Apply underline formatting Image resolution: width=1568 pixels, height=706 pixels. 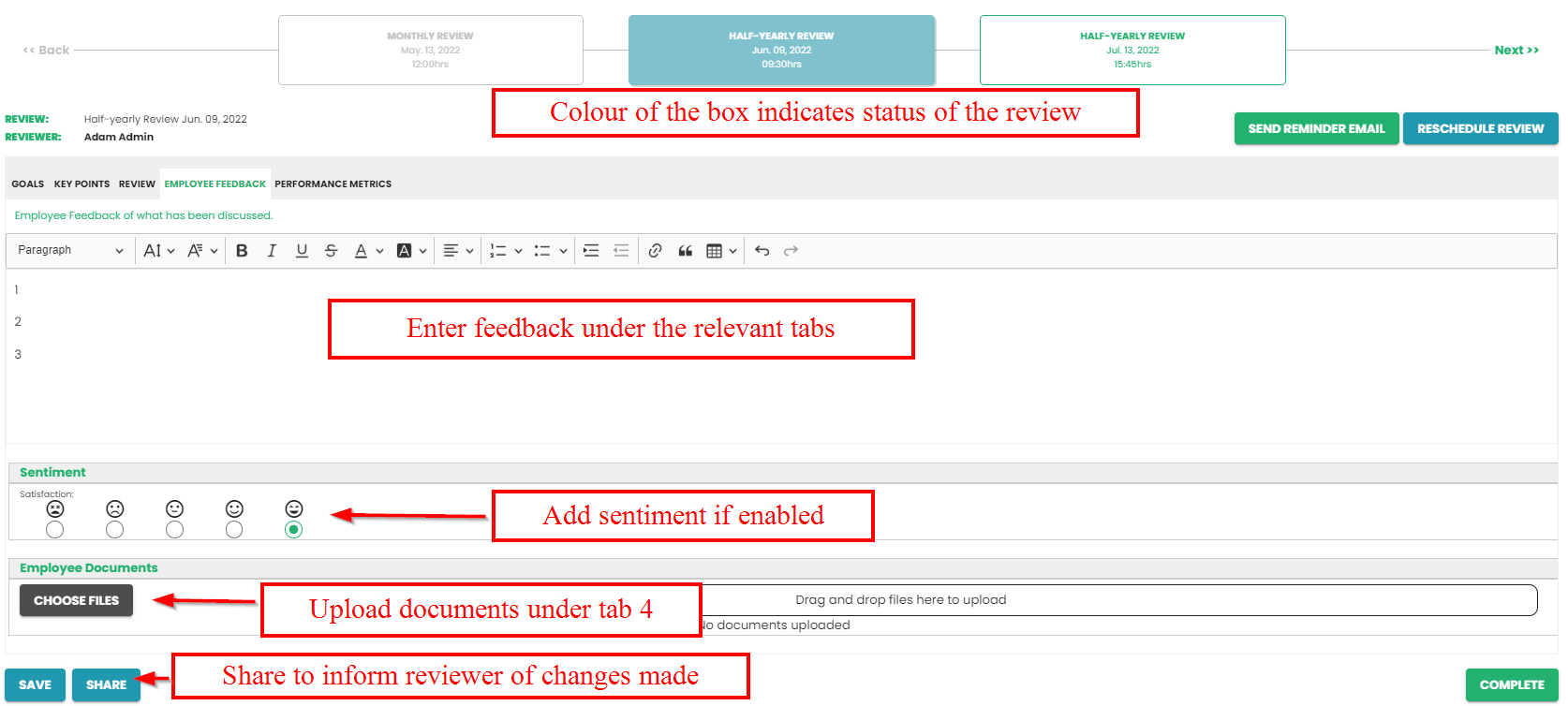[x=302, y=251]
